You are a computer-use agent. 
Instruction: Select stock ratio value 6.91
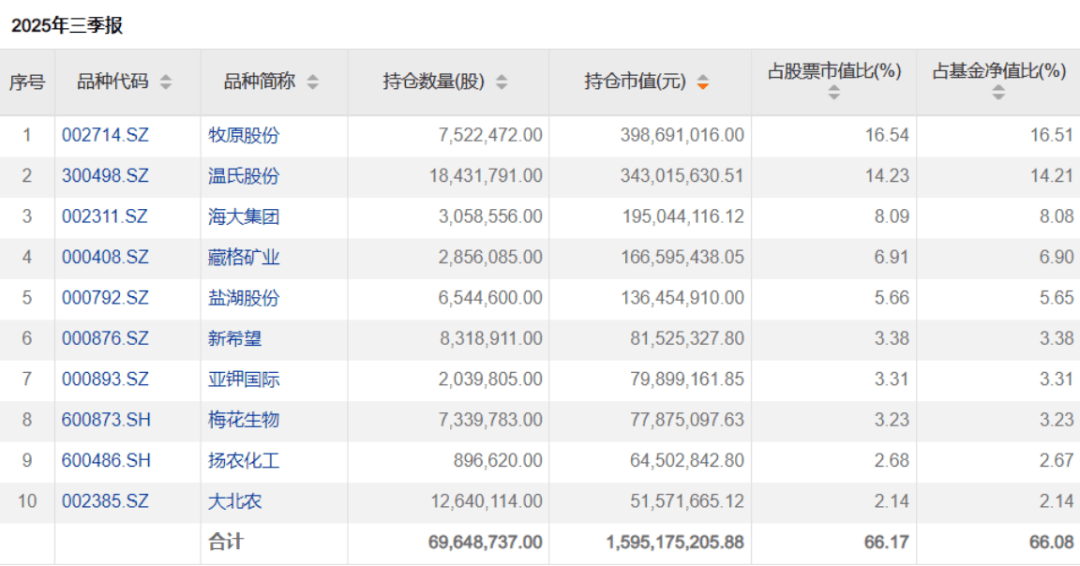pos(892,257)
